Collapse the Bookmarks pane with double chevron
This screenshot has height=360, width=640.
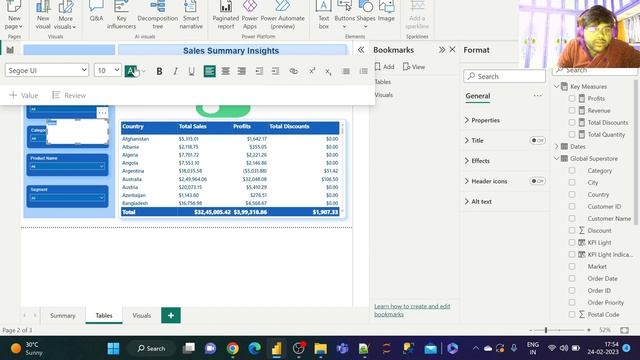(x=442, y=50)
